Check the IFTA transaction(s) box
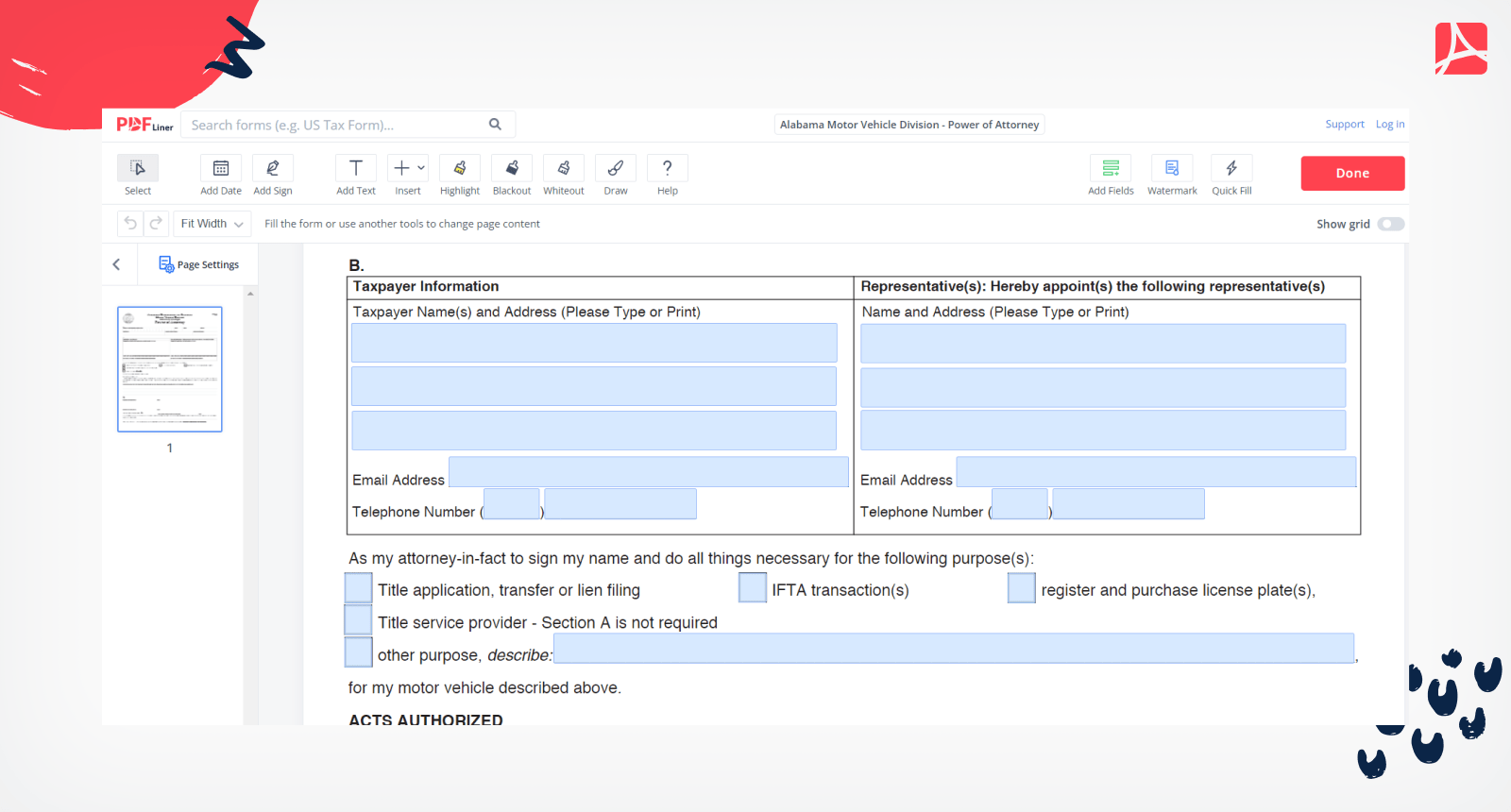Viewport: 1511px width, 812px height. [x=753, y=587]
